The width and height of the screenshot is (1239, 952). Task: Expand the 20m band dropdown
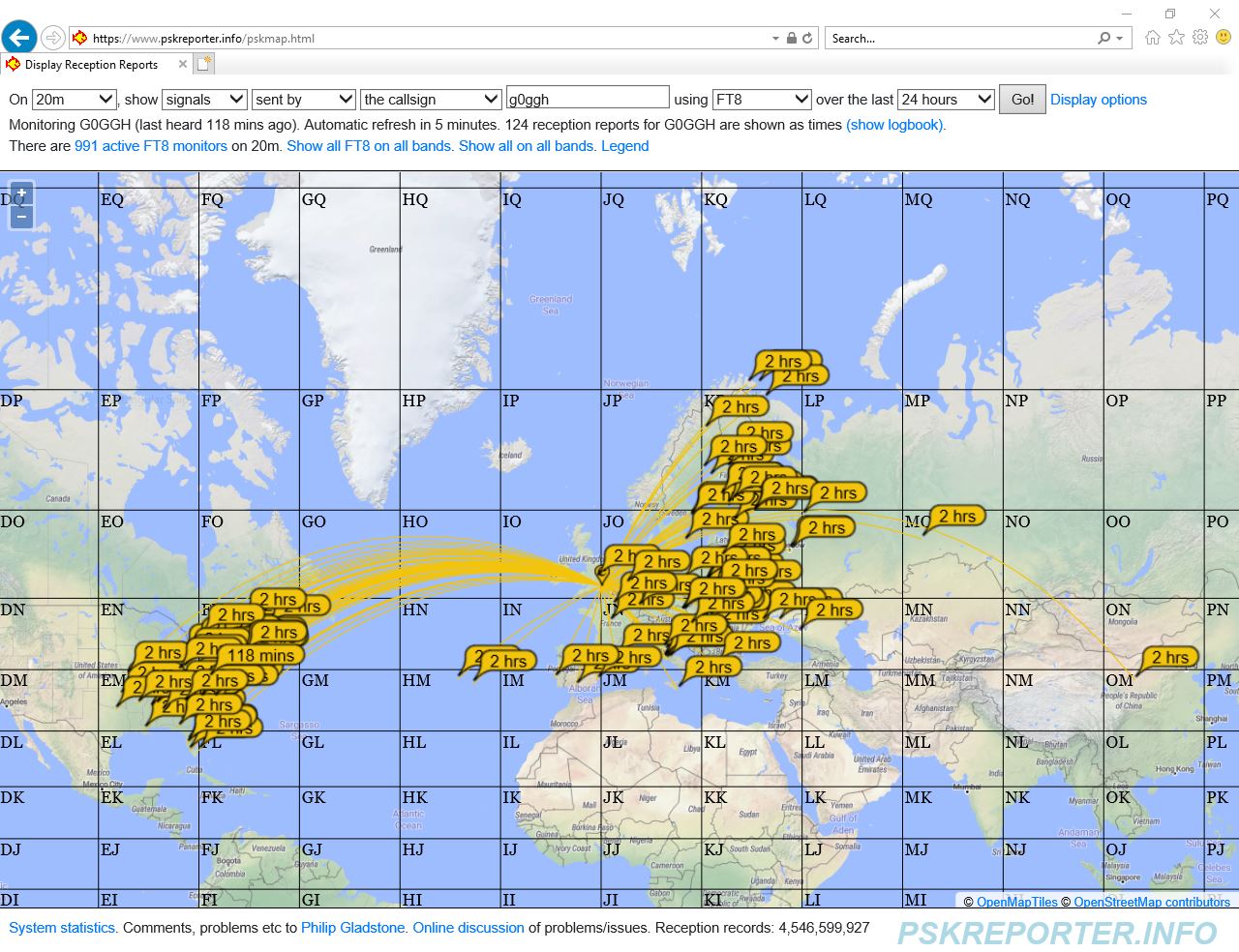(75, 100)
